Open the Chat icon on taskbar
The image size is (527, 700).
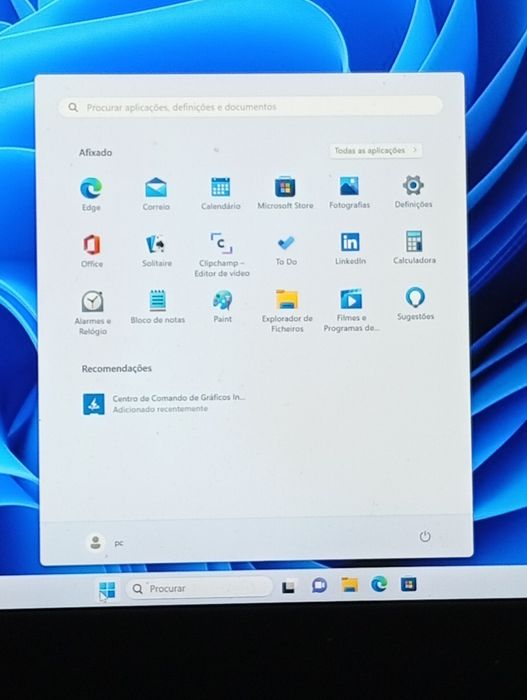(319, 585)
